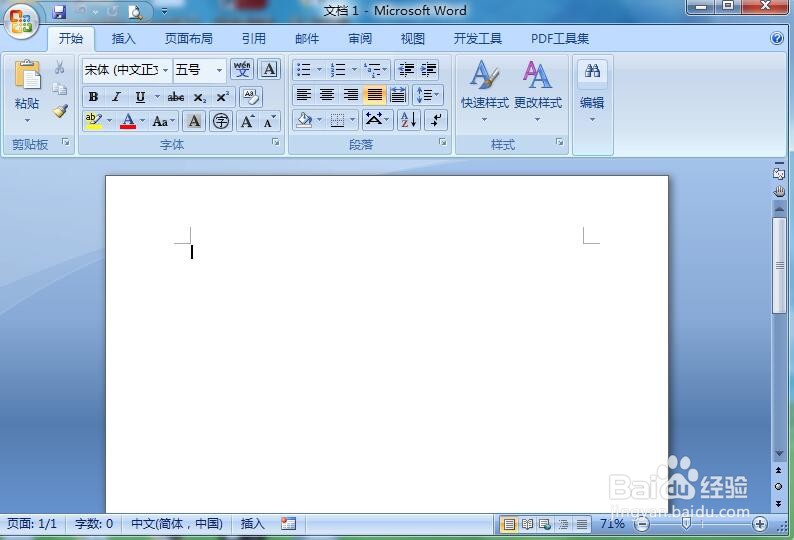Open the phonetic guide (wén) tool
Viewport: 794px width, 540px height.
242,69
